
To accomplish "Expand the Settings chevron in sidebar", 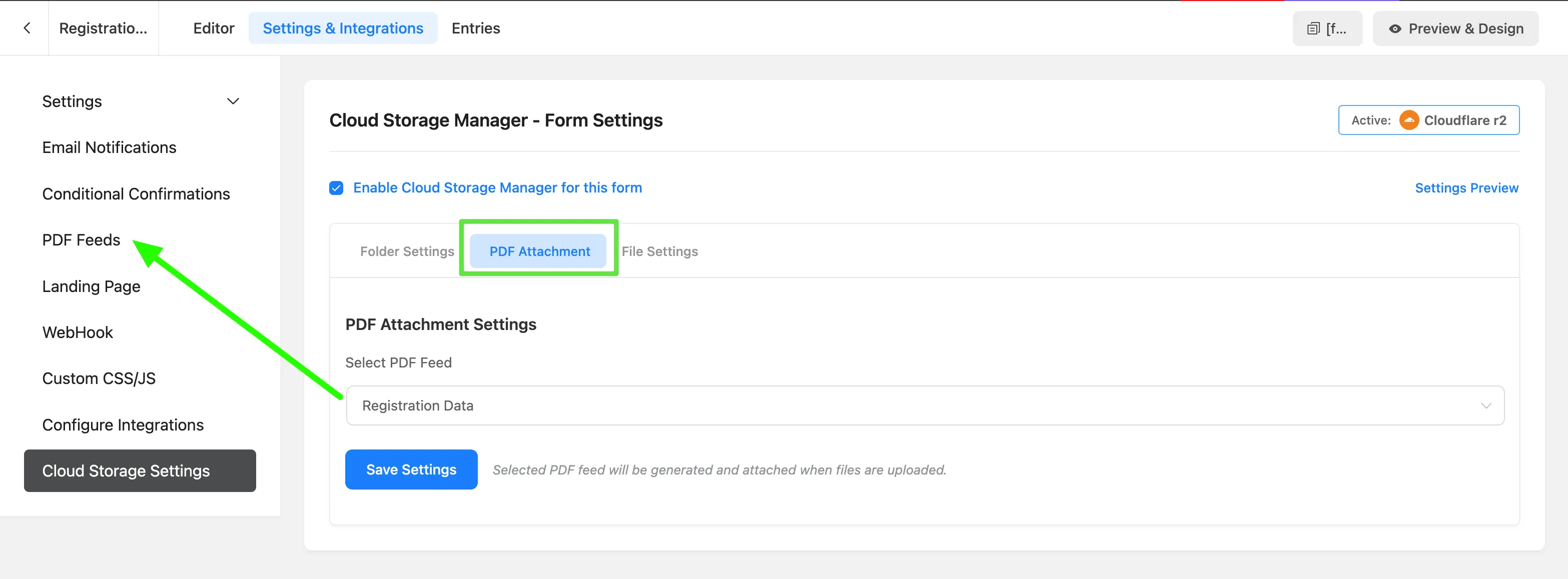I will click(x=233, y=101).
